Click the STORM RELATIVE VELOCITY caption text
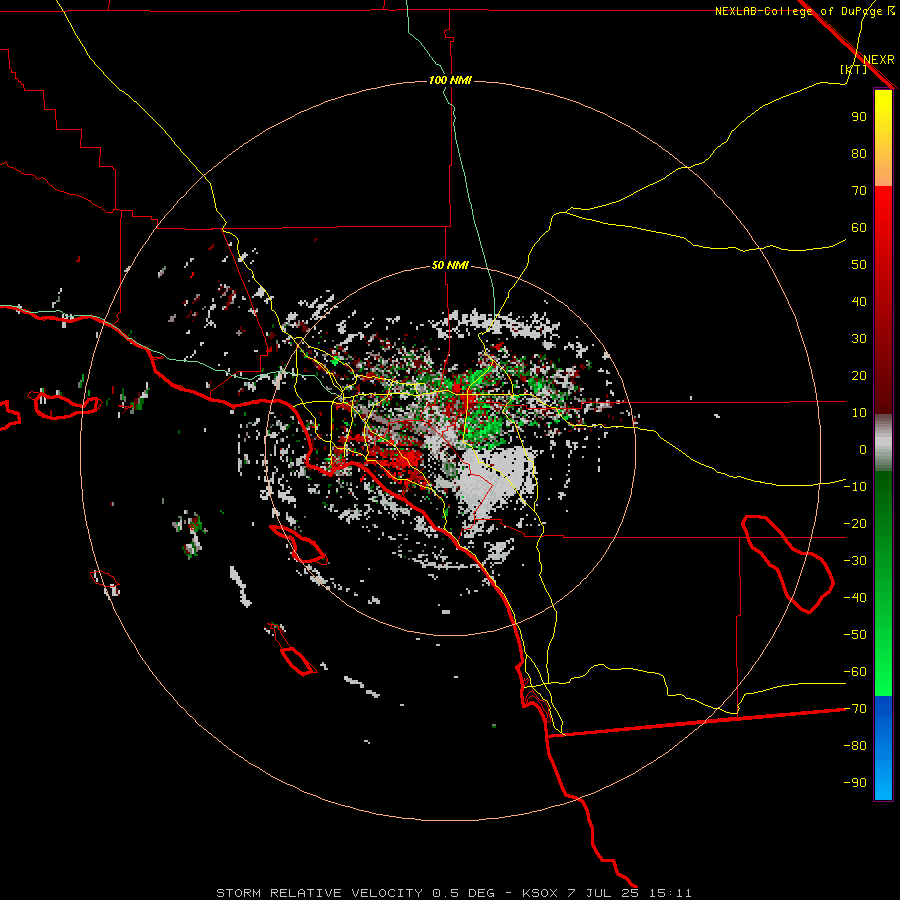The width and height of the screenshot is (900, 900). 319,893
